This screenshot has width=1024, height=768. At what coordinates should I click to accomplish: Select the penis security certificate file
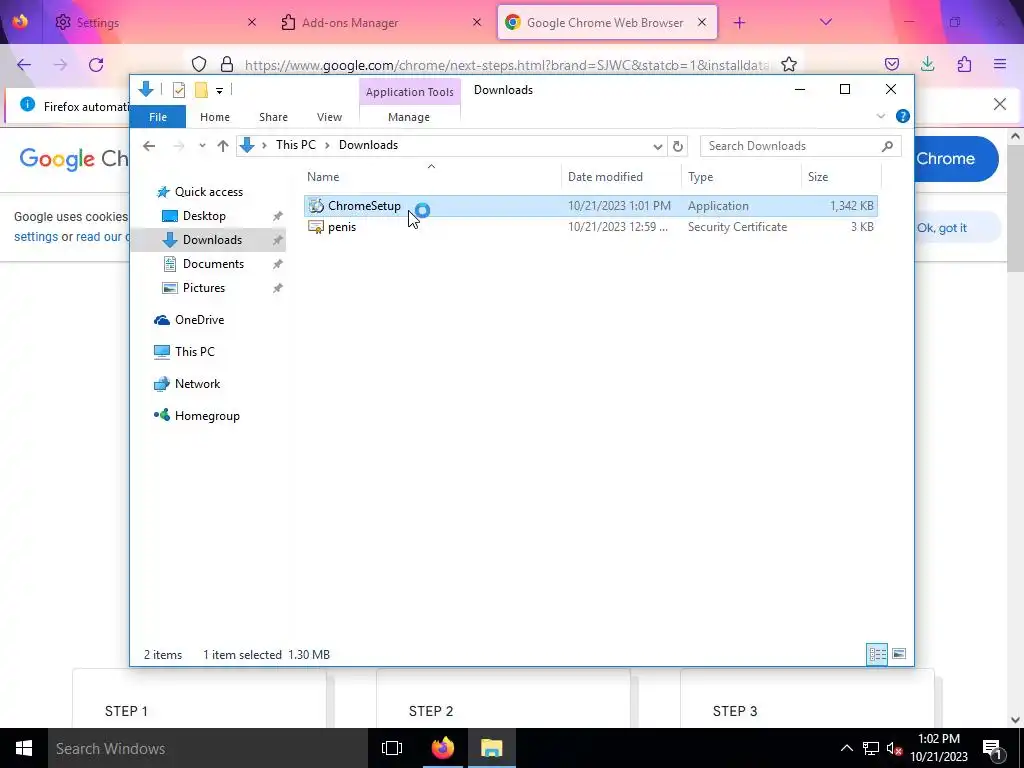tap(590, 227)
